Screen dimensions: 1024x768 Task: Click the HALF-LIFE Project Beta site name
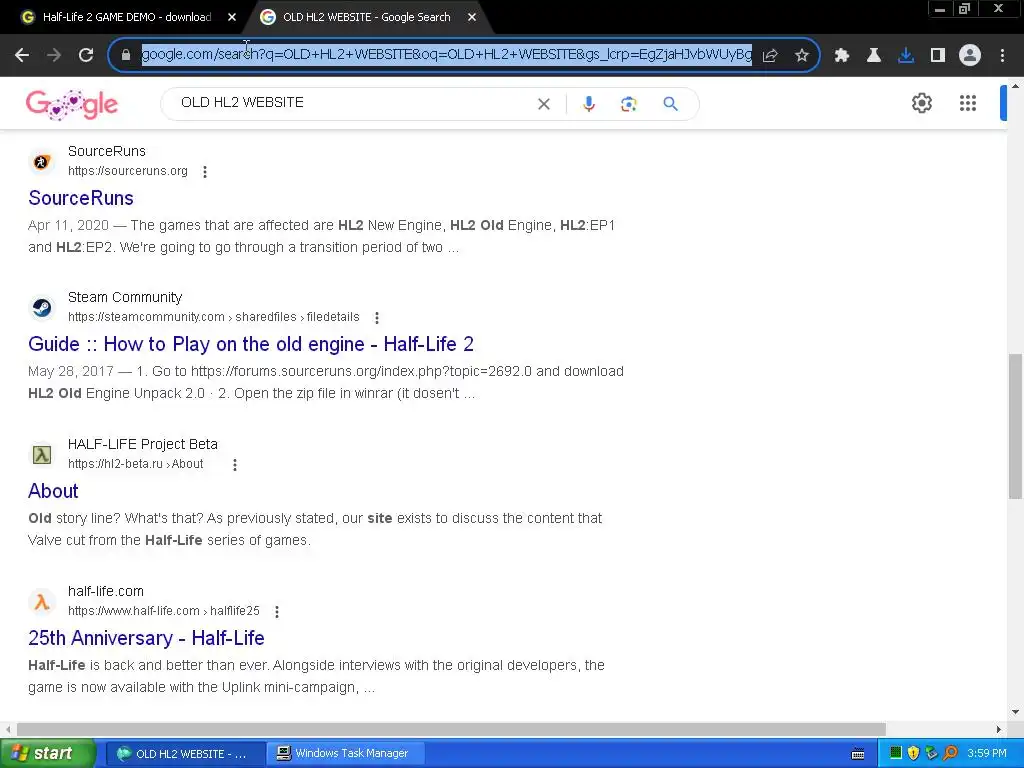(143, 444)
